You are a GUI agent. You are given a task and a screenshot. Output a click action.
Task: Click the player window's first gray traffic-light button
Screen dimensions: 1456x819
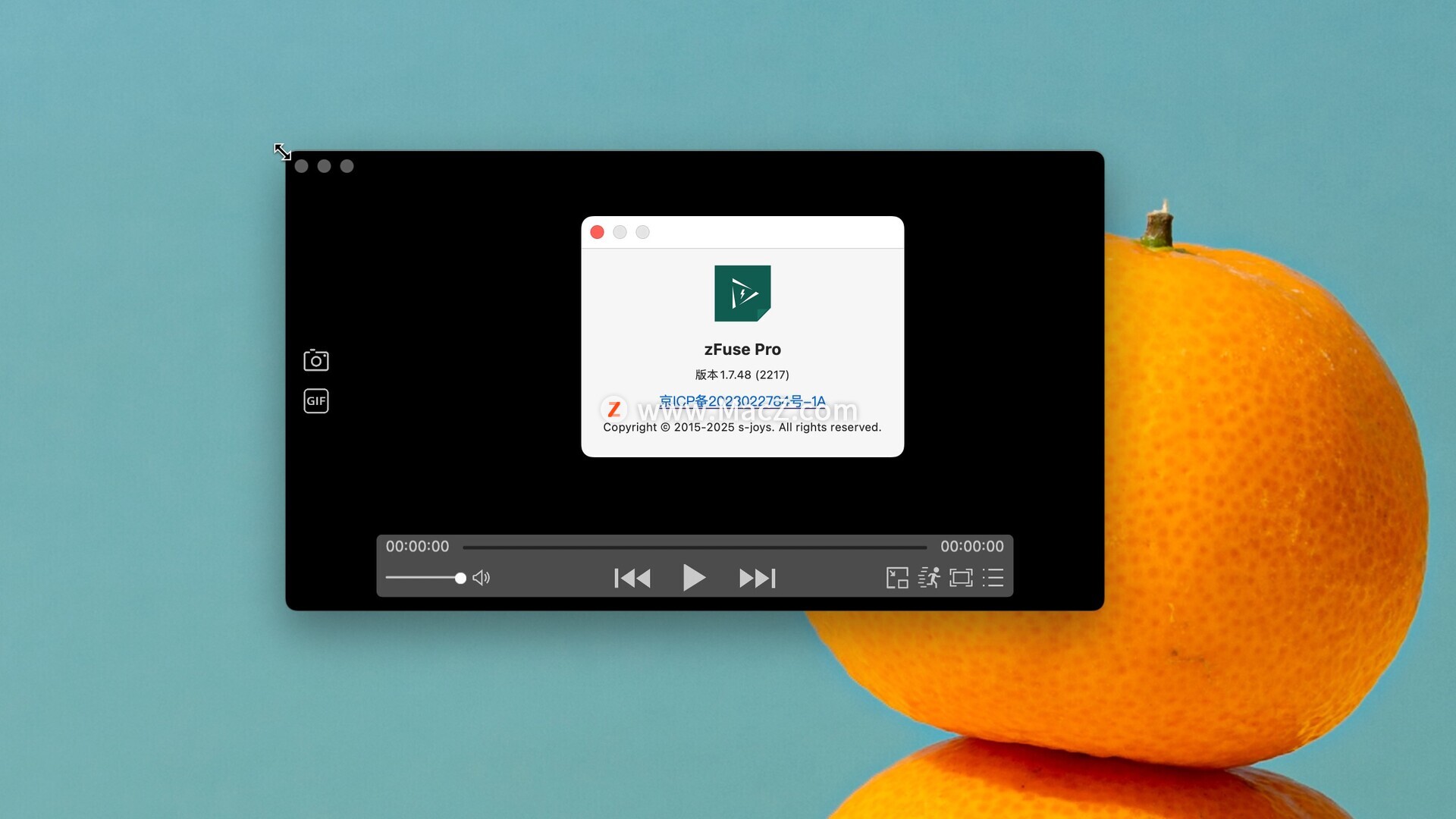[301, 166]
